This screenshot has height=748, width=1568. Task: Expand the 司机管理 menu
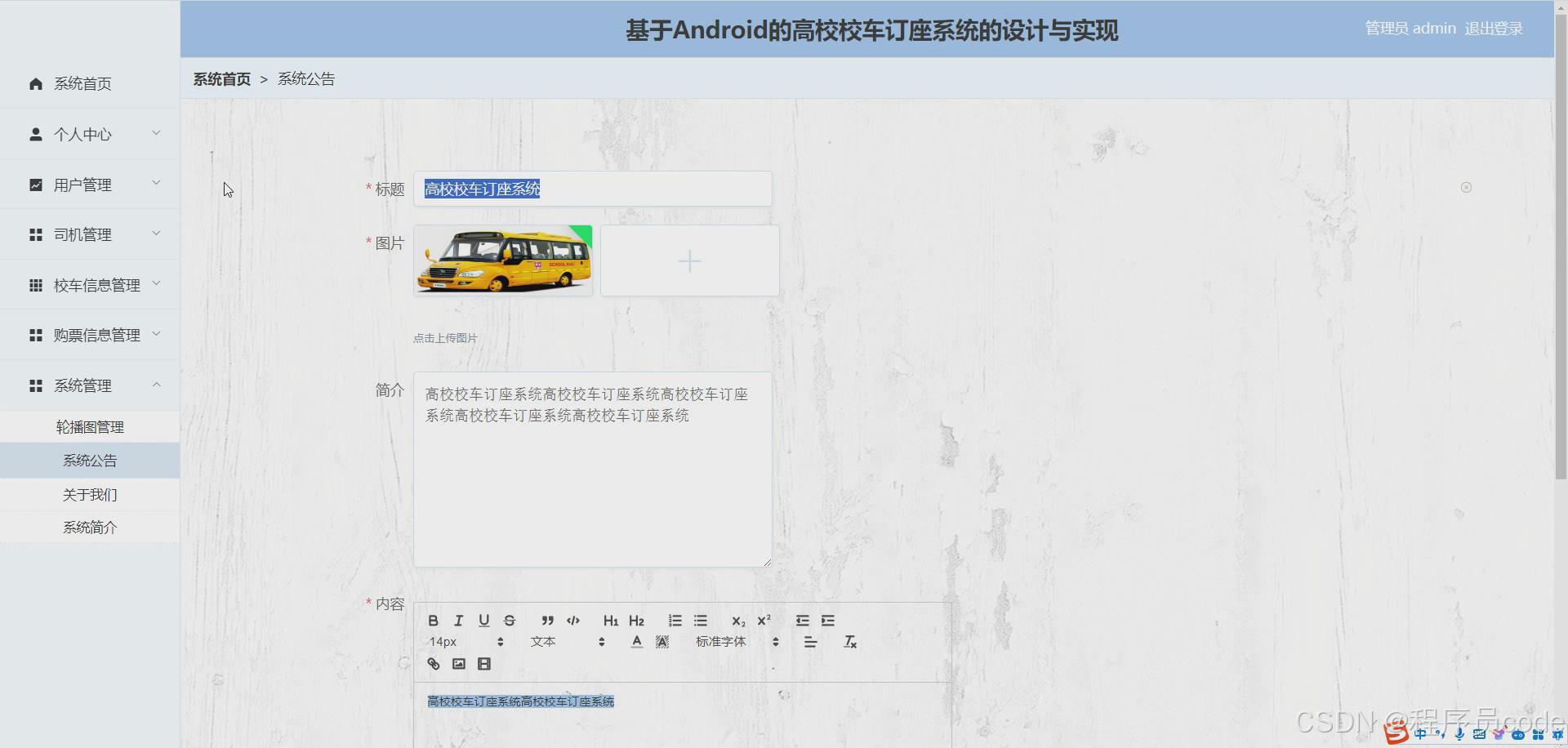click(x=90, y=234)
